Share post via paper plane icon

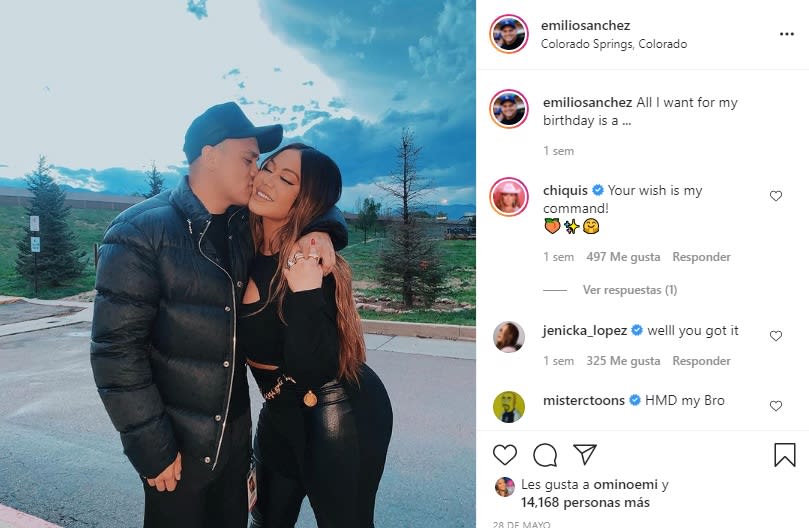tap(585, 454)
